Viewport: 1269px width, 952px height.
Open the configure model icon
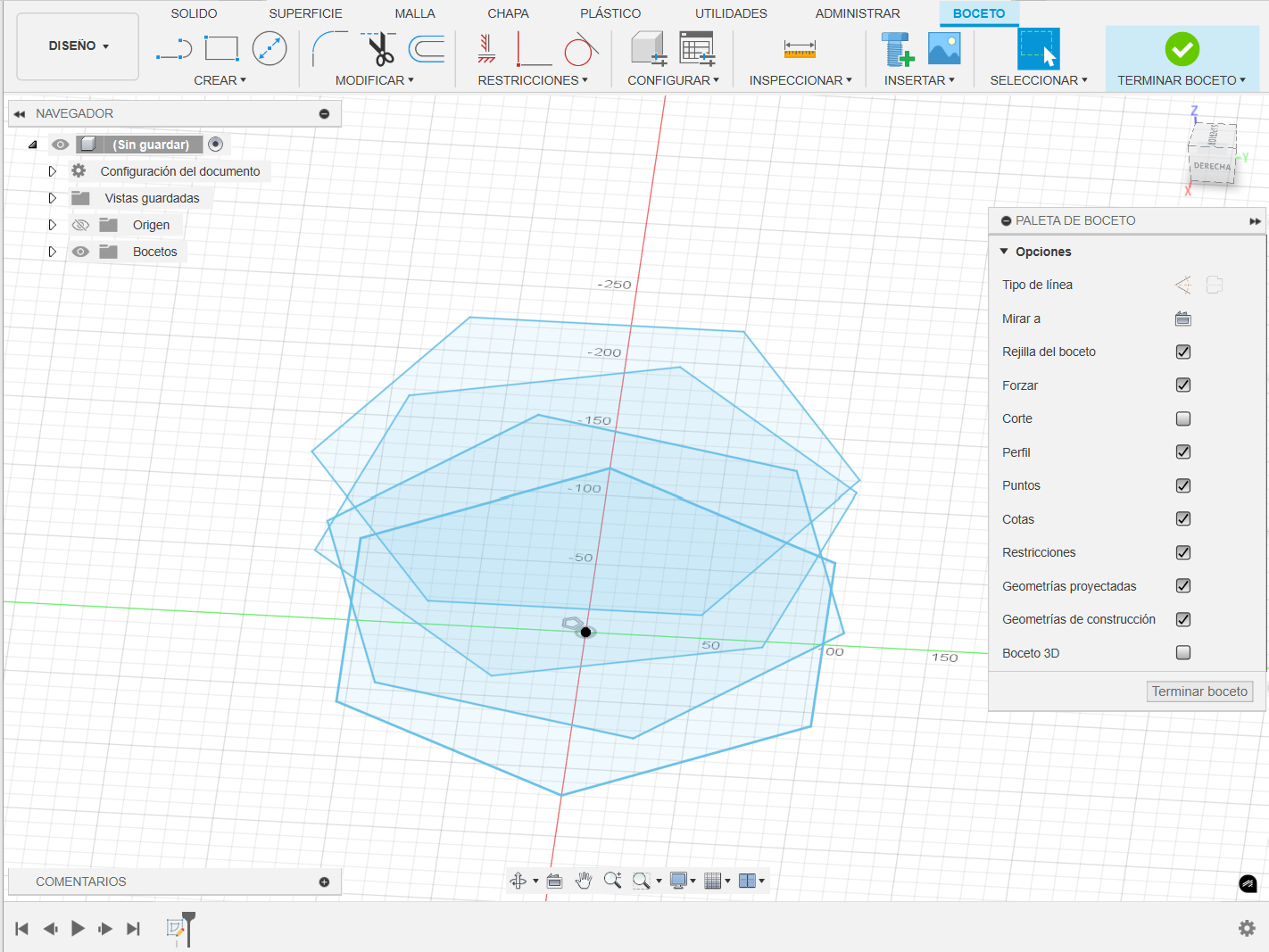coord(649,48)
